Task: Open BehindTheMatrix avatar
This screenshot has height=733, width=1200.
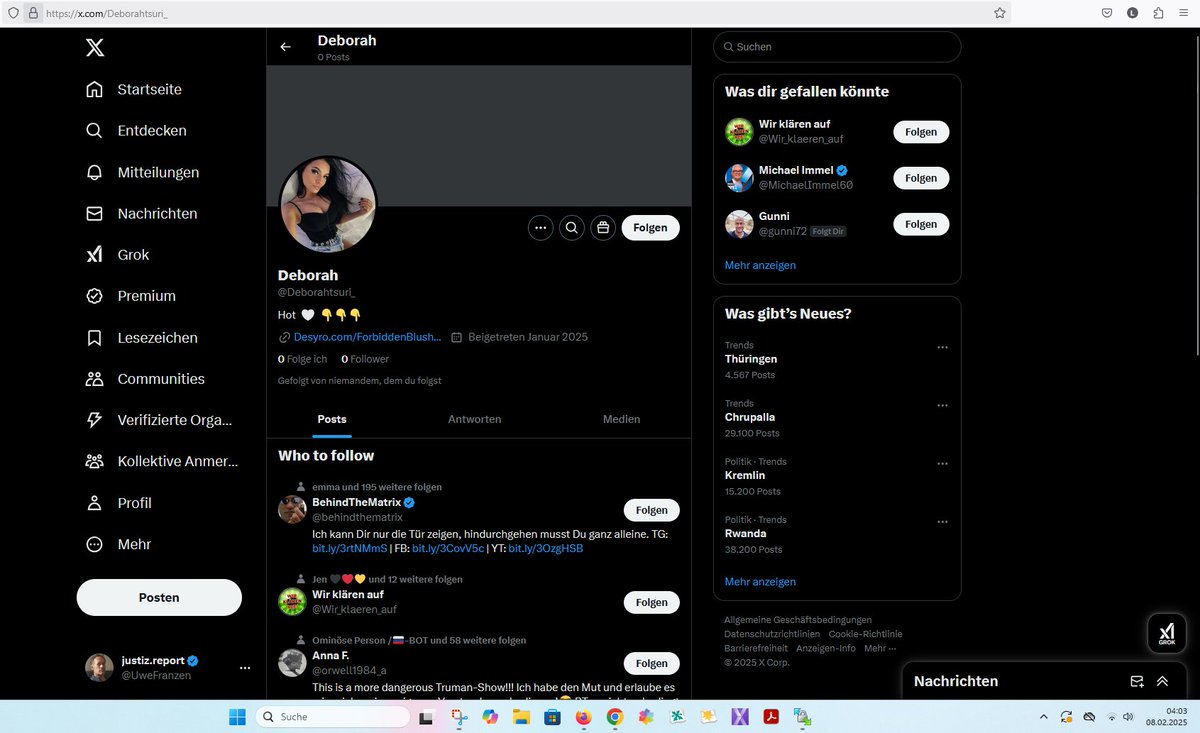Action: [x=292, y=509]
